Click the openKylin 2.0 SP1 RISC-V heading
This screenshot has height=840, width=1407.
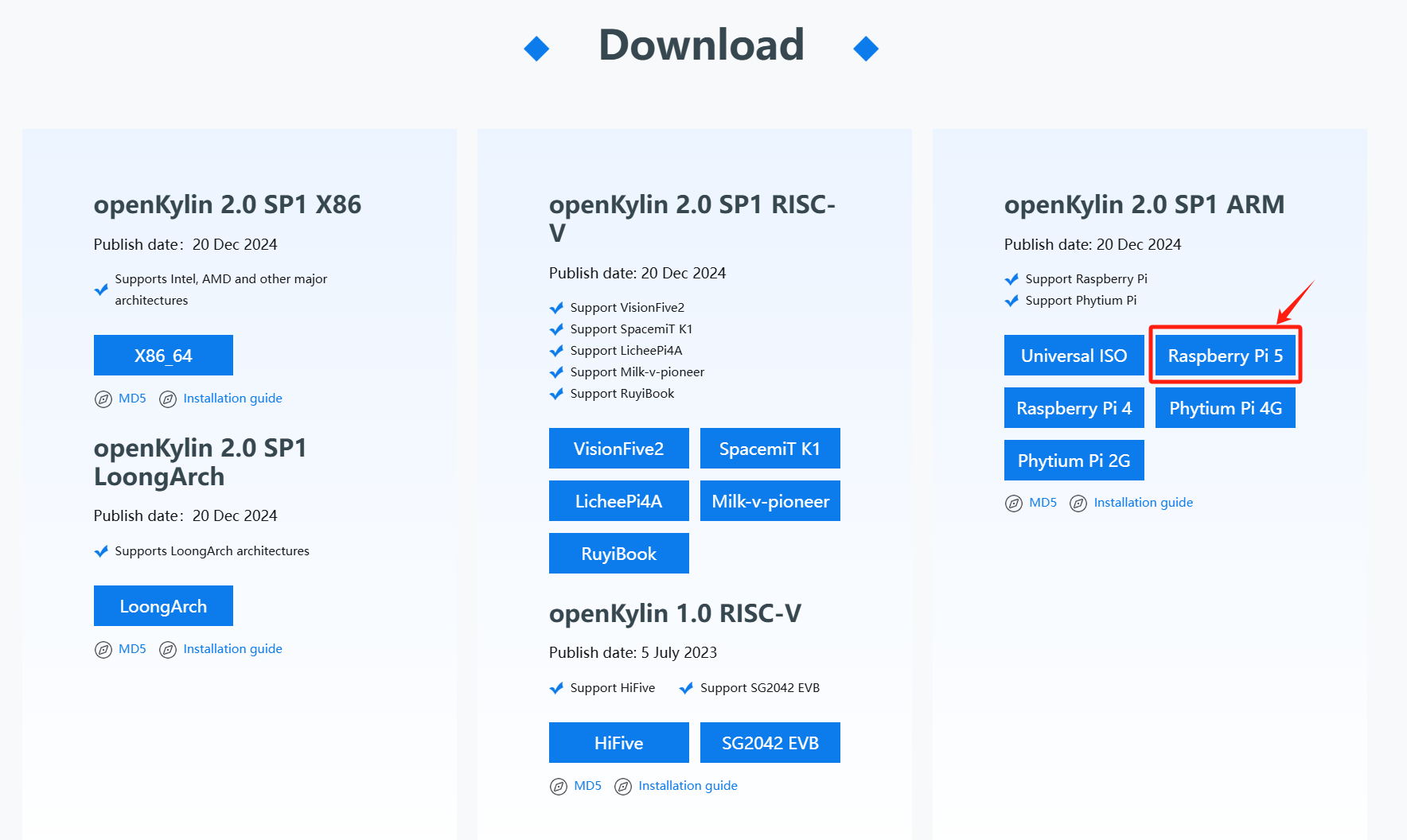point(692,219)
